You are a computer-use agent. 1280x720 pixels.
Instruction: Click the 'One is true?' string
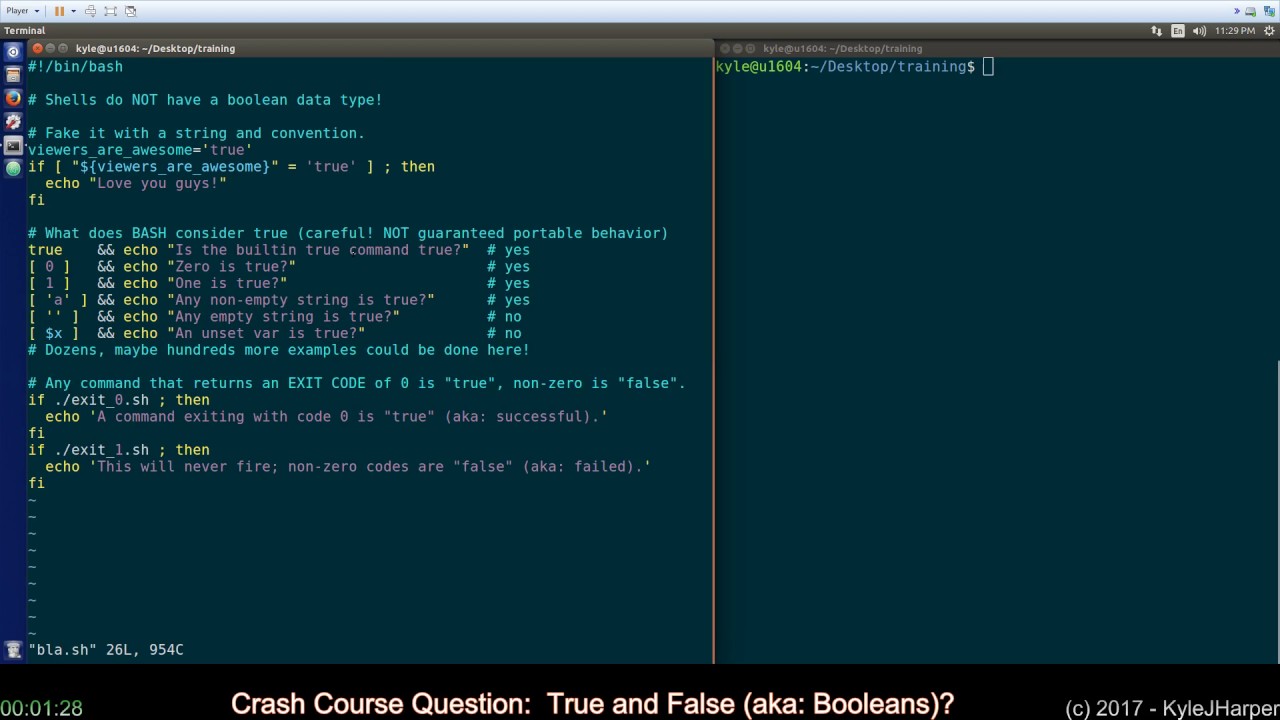point(227,283)
